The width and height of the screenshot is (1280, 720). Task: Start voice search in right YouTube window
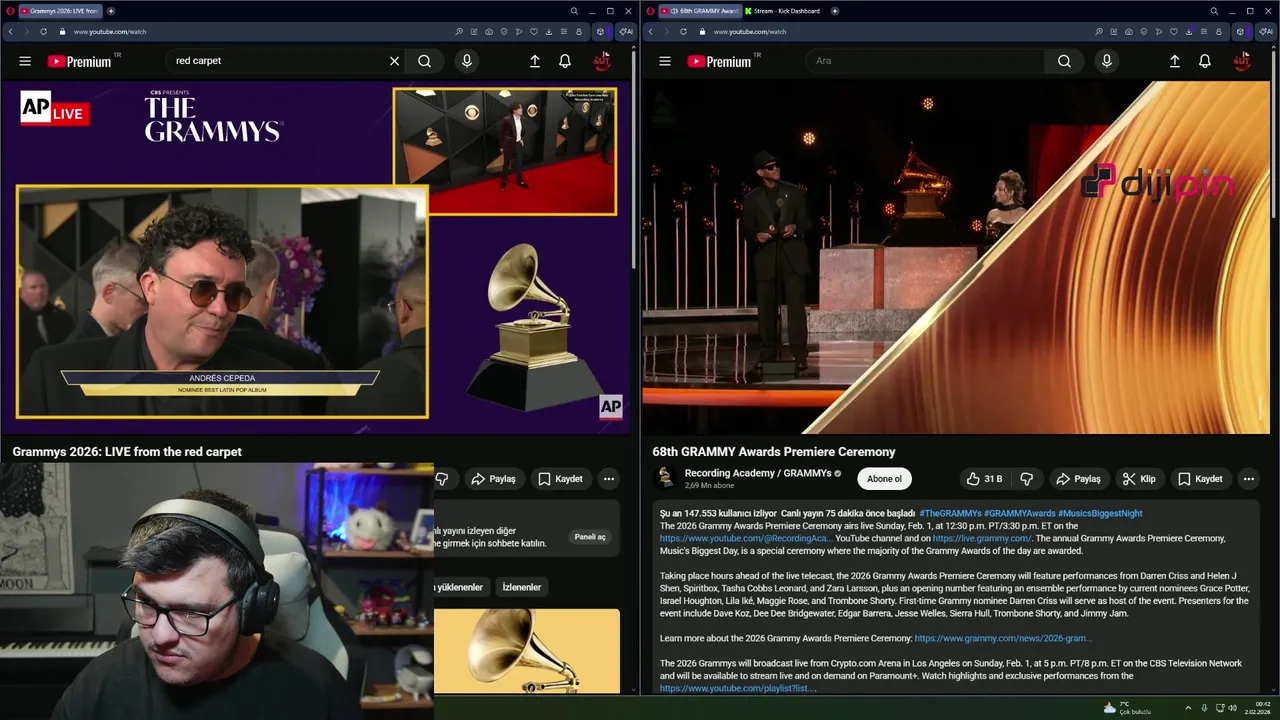pos(1106,61)
